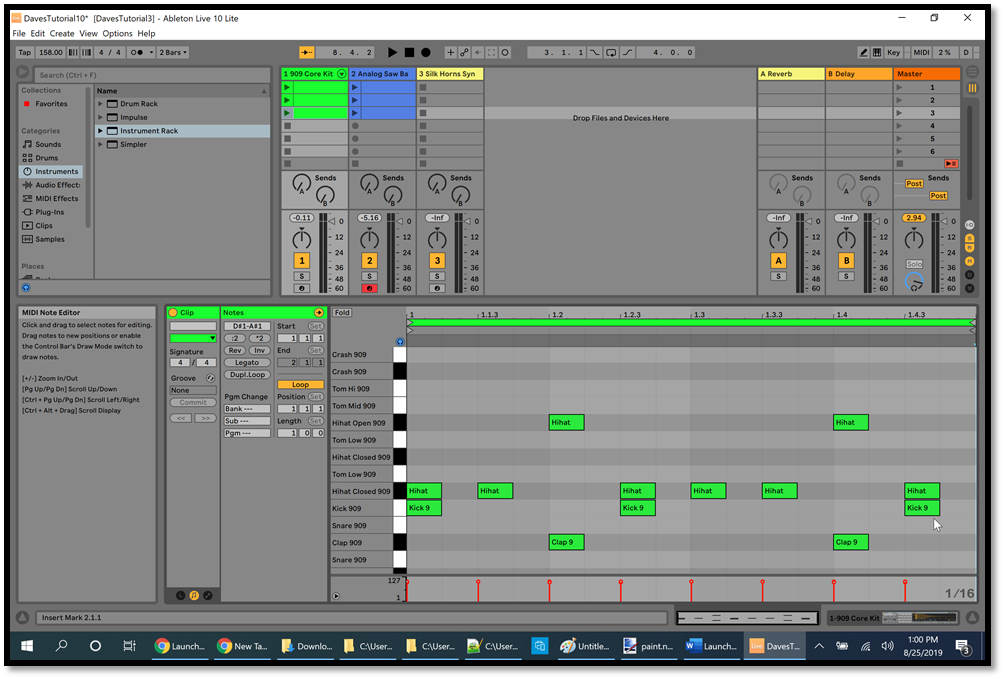Start playback with the transport Play button
Screen dimensions: 1004x679
point(393,53)
